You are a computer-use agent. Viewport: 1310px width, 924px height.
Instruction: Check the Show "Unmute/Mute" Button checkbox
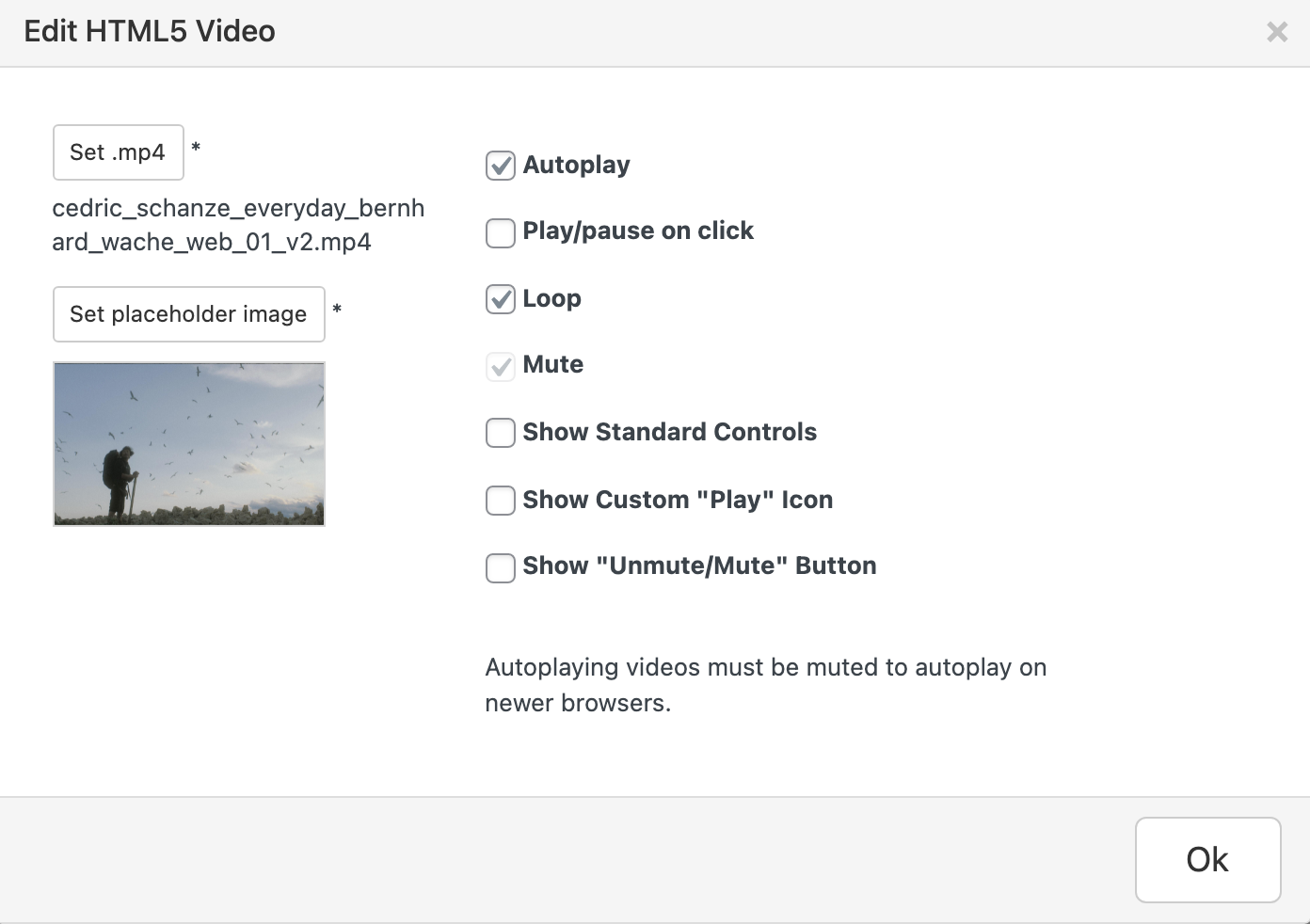[501, 567]
